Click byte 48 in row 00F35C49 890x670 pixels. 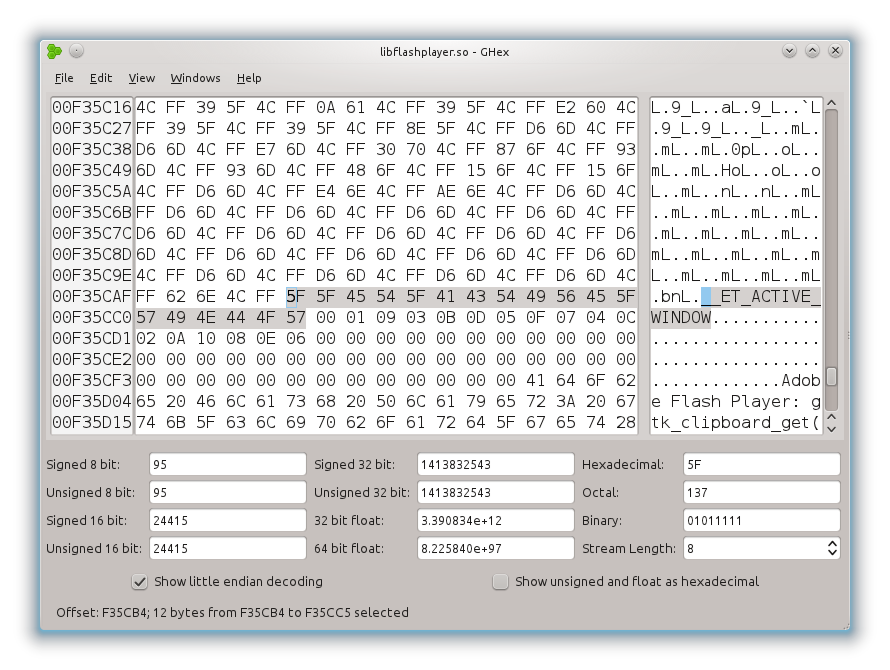(355, 170)
